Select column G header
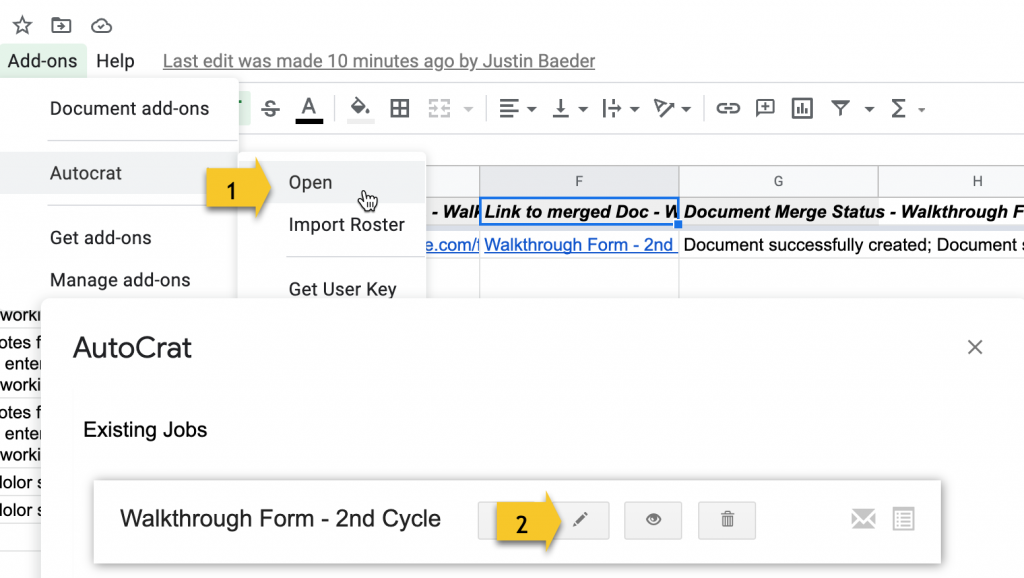The image size is (1024, 578). [x=778, y=181]
